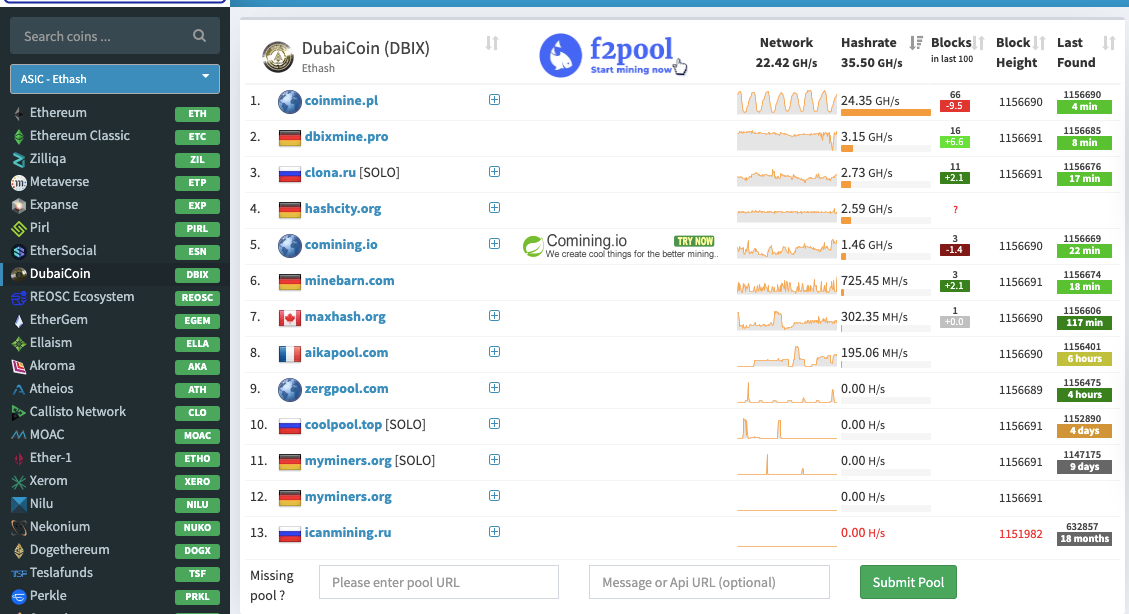Click the 18 months last found badge
The width and height of the screenshot is (1129, 614).
pos(1084,538)
